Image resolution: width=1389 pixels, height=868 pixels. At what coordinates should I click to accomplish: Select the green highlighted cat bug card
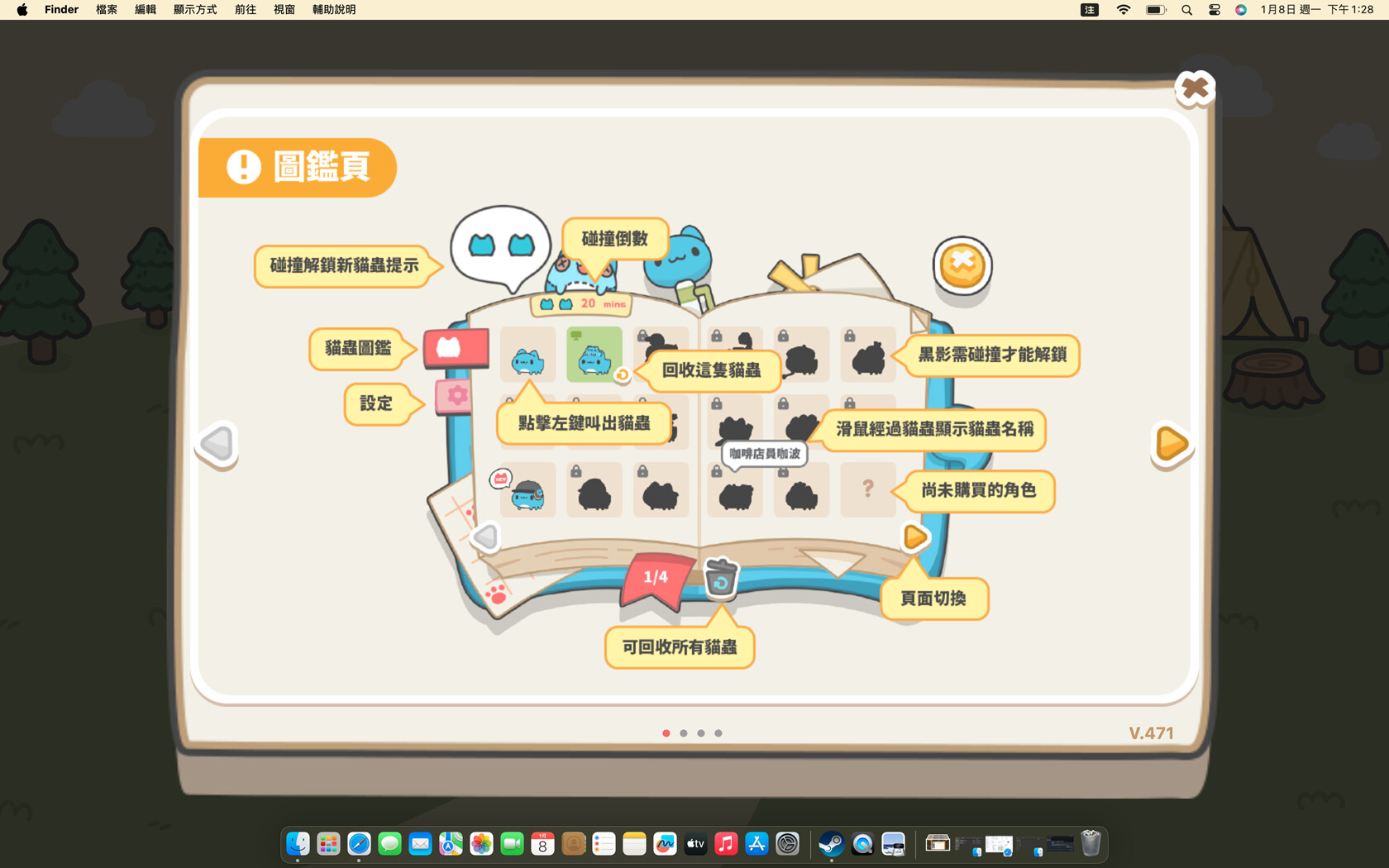[x=594, y=355]
